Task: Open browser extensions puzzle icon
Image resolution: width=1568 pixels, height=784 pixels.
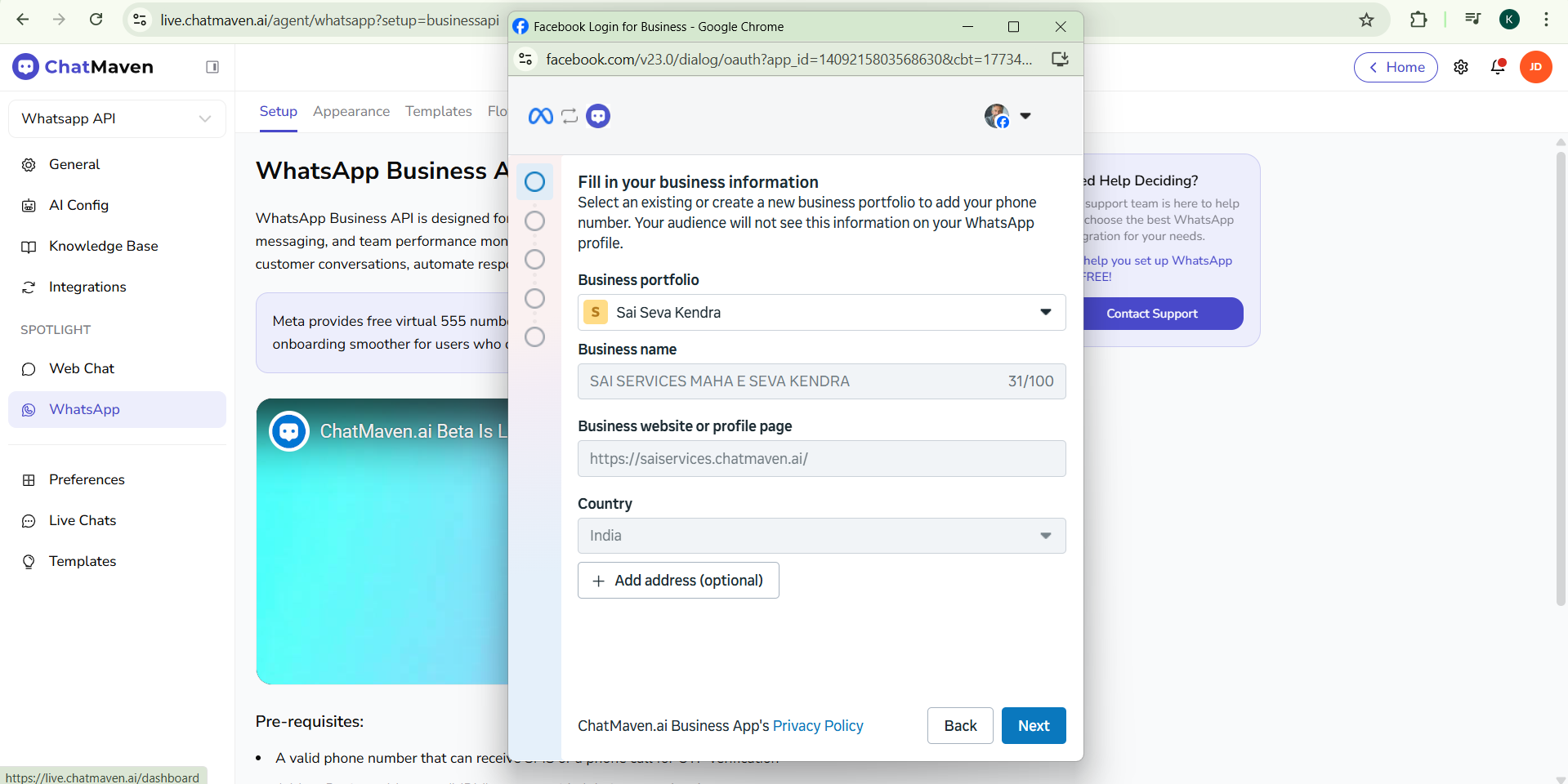Action: click(1418, 20)
